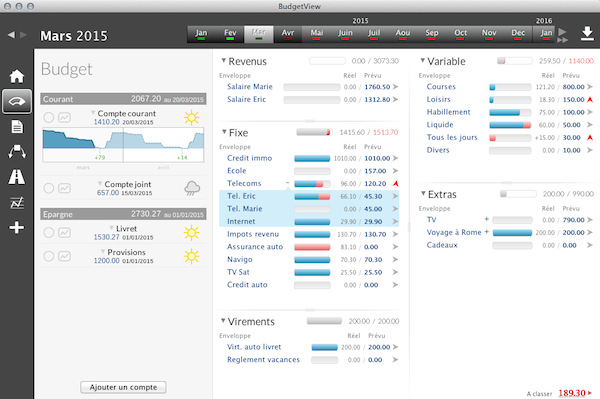Click A classer 189.30 amount
This screenshot has height=399, width=600.
coord(572,393)
